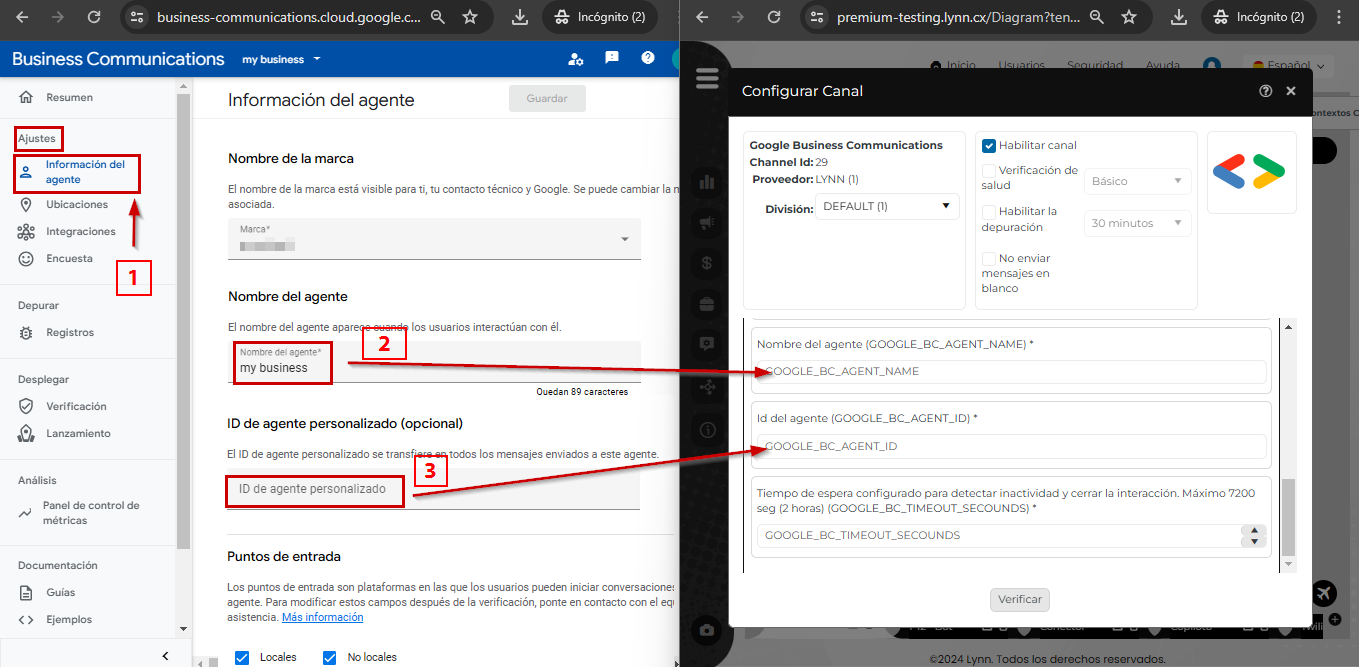Follow the Más información link
The height and width of the screenshot is (667, 1359).
point(322,618)
